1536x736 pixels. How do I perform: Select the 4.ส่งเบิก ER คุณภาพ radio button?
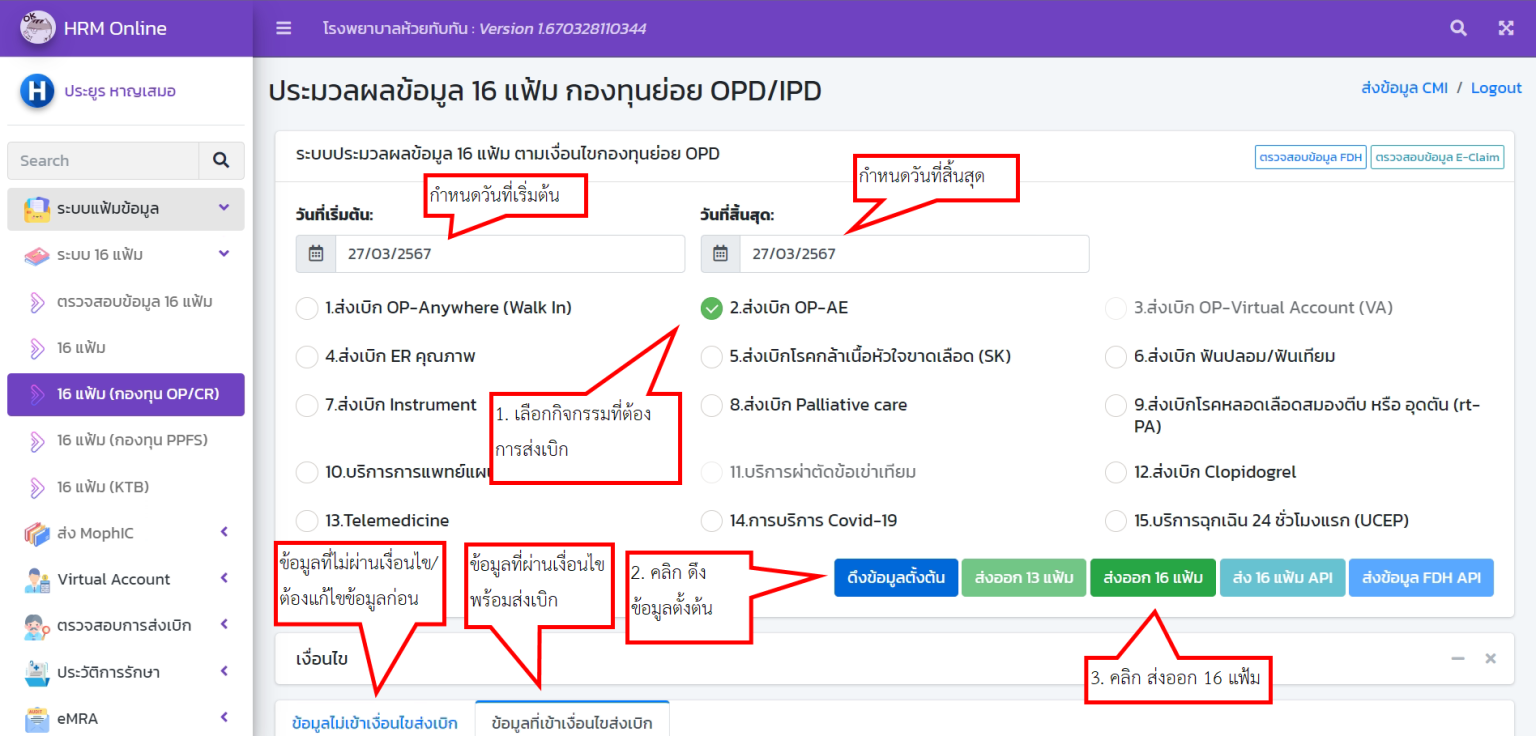[307, 356]
